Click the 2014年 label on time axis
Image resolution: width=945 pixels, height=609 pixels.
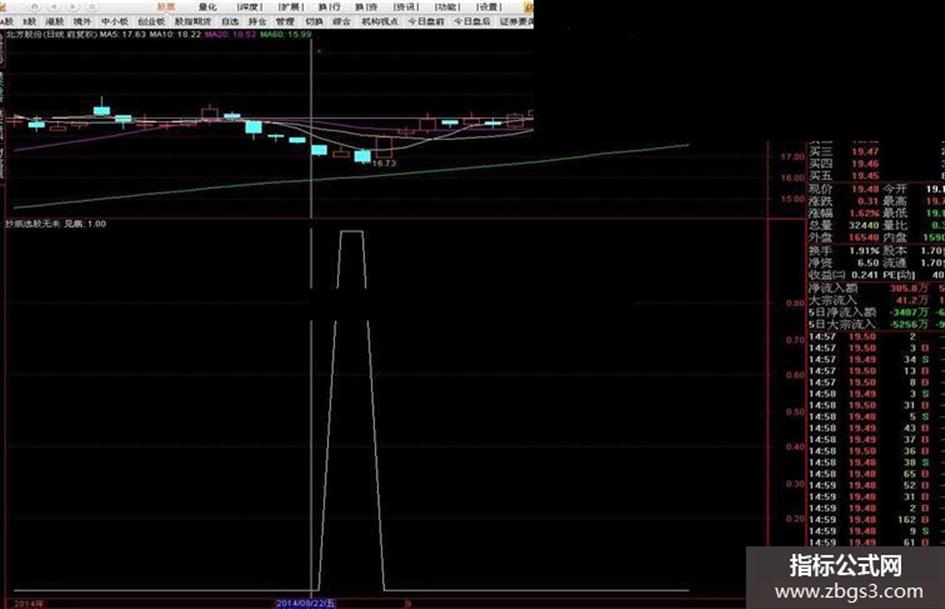coord(28,603)
